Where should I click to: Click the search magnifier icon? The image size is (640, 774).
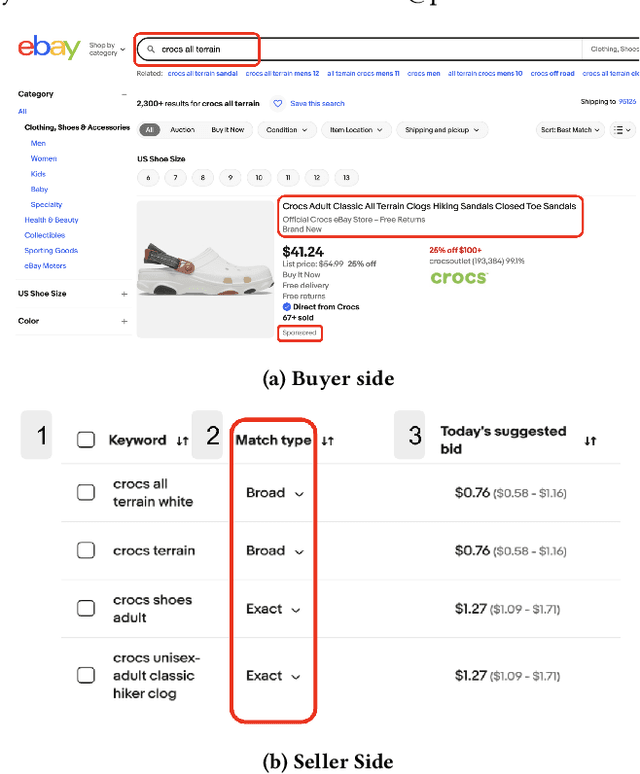click(x=151, y=49)
